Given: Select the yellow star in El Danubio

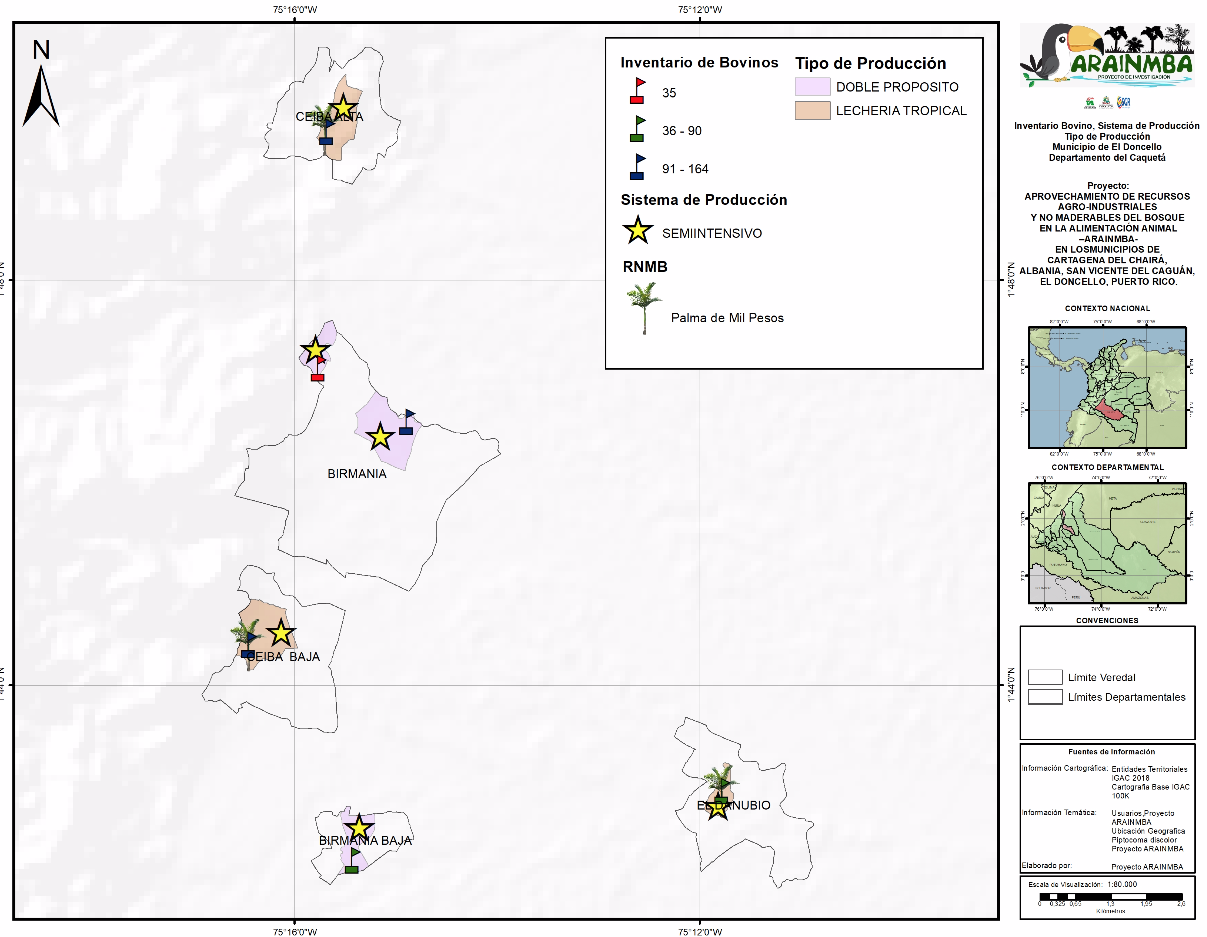Looking at the screenshot, I should point(717,806).
